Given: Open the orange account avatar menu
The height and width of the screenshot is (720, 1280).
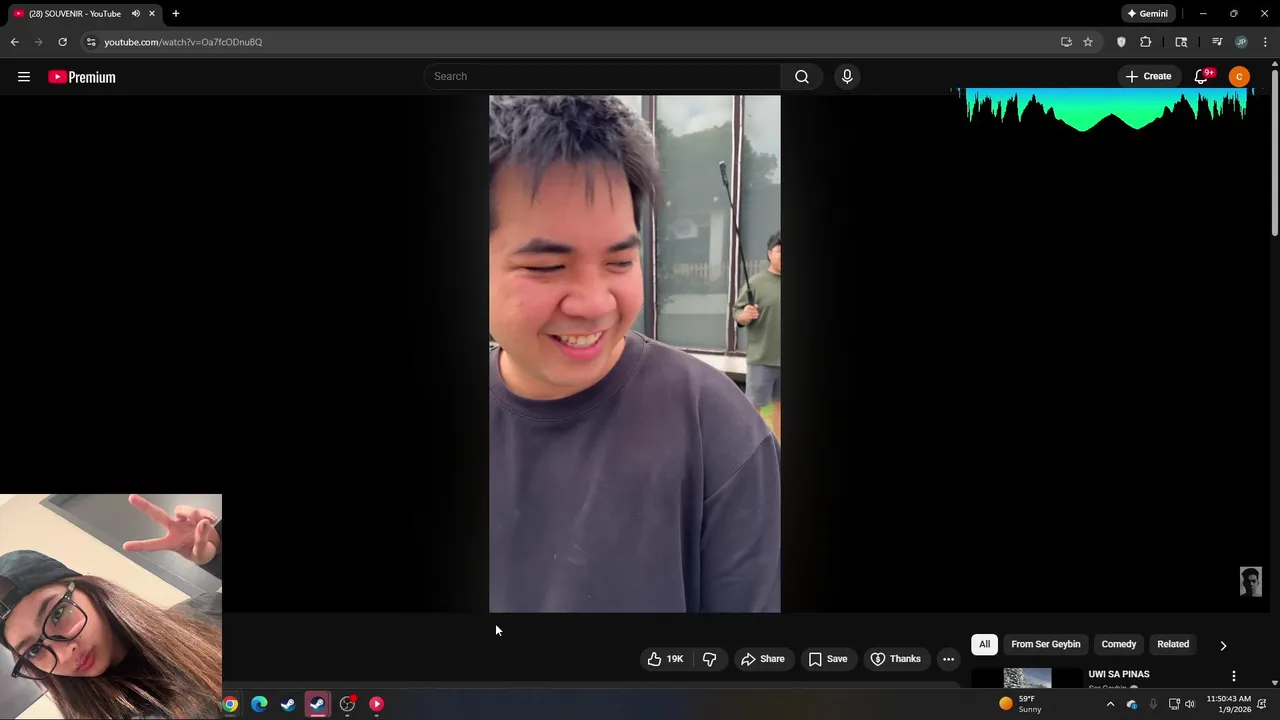Looking at the screenshot, I should click(1239, 76).
